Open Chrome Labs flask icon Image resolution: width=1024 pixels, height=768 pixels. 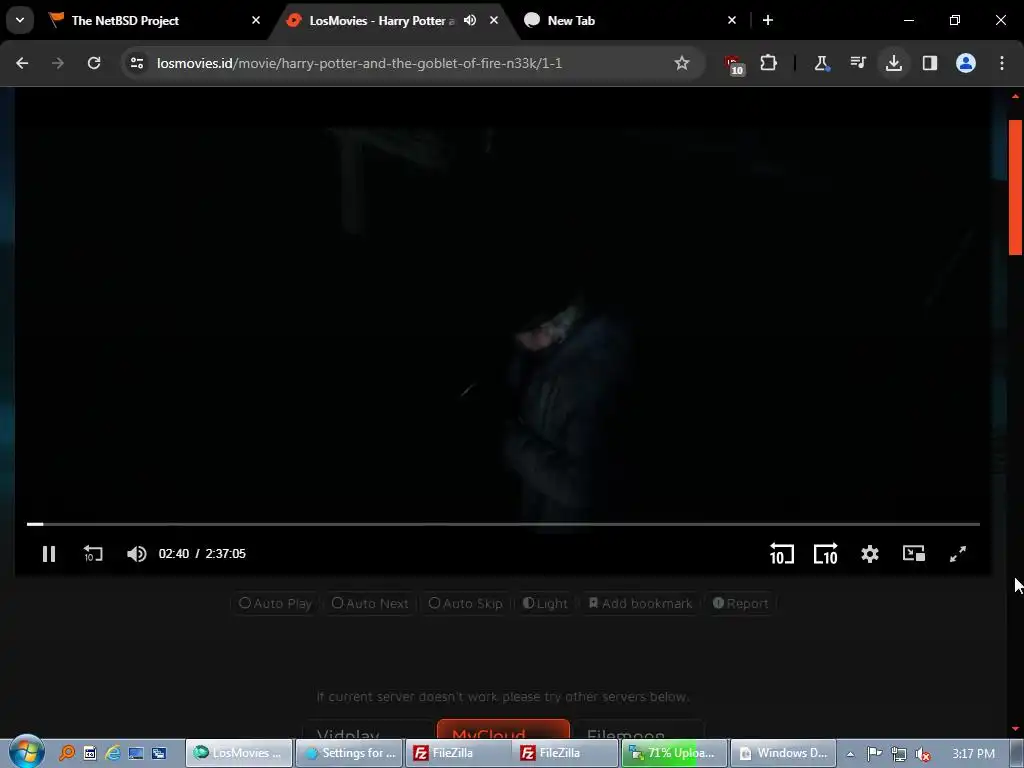coord(822,63)
